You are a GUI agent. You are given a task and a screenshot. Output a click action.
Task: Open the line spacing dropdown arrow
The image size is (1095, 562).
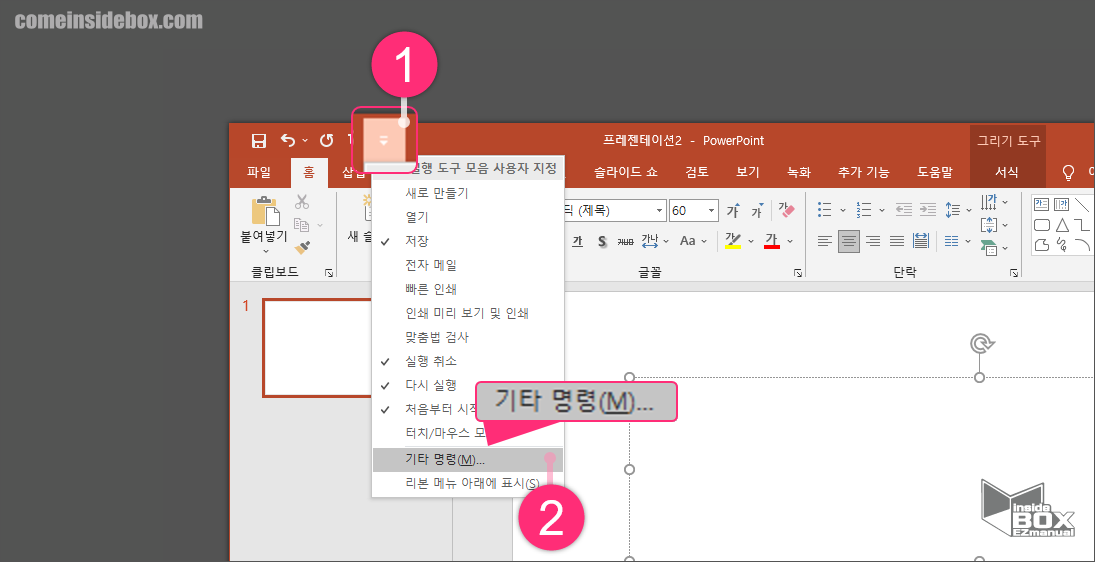(969, 210)
